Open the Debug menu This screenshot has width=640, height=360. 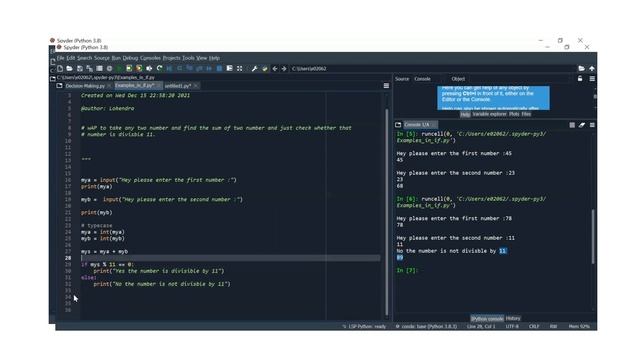point(130,58)
